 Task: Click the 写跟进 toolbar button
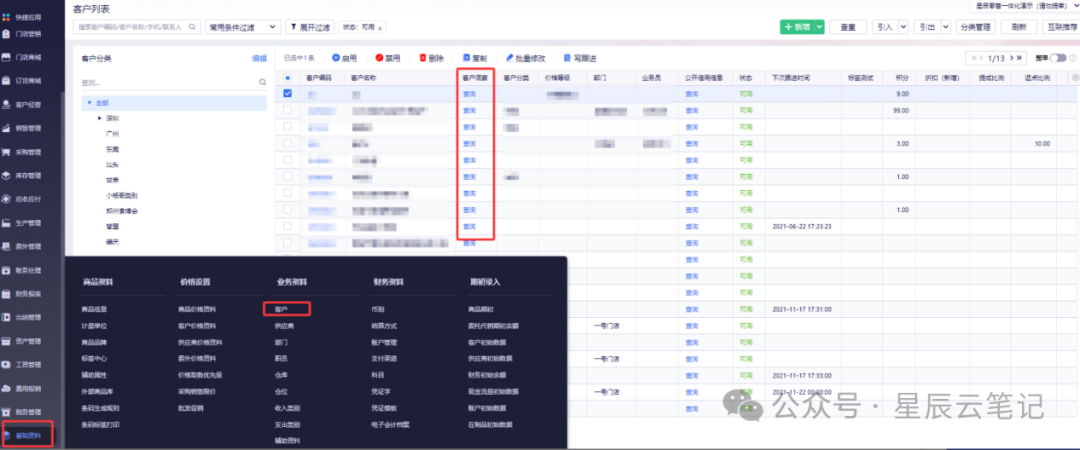pos(580,59)
